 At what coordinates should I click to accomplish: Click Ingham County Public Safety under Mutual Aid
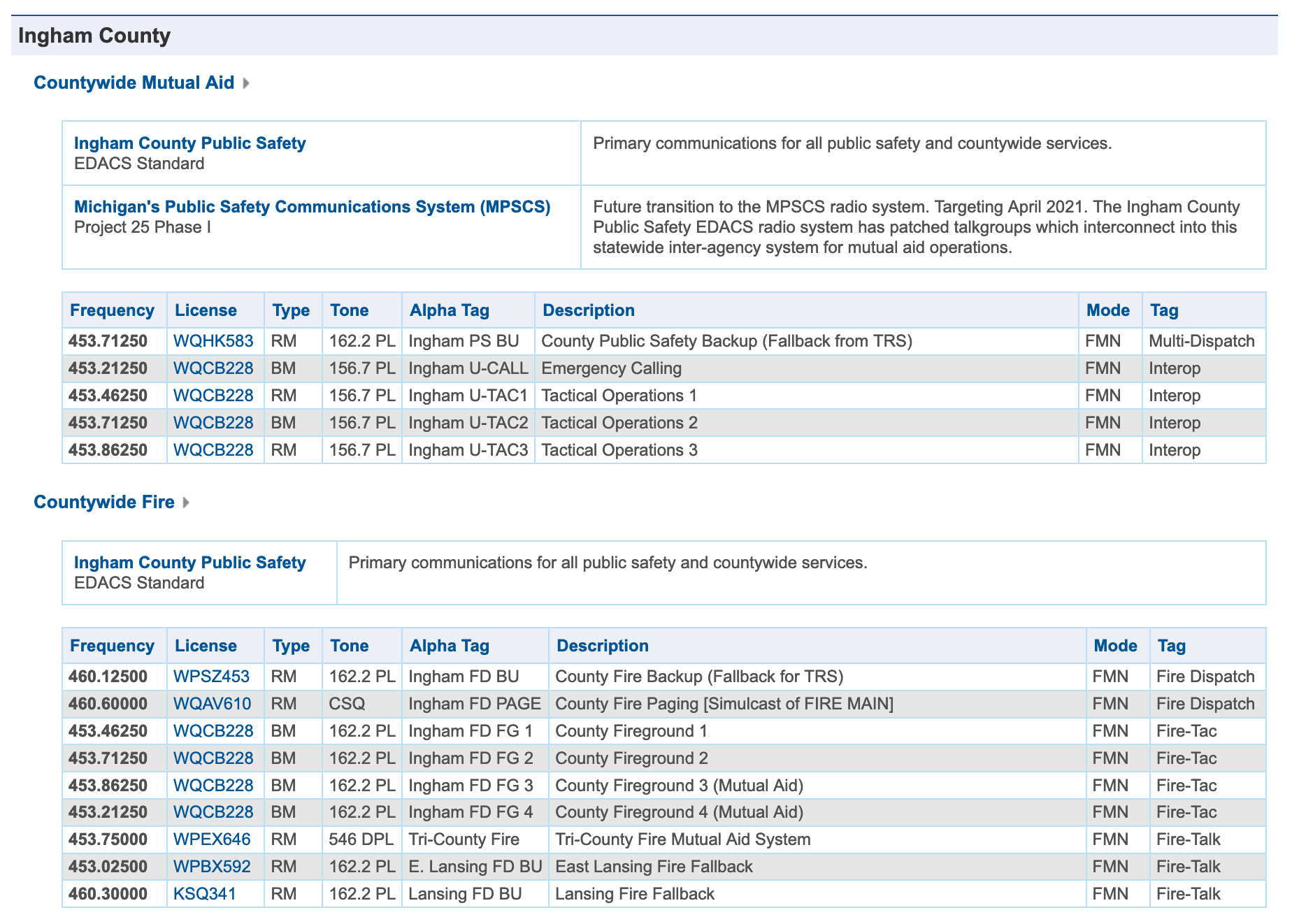189,143
